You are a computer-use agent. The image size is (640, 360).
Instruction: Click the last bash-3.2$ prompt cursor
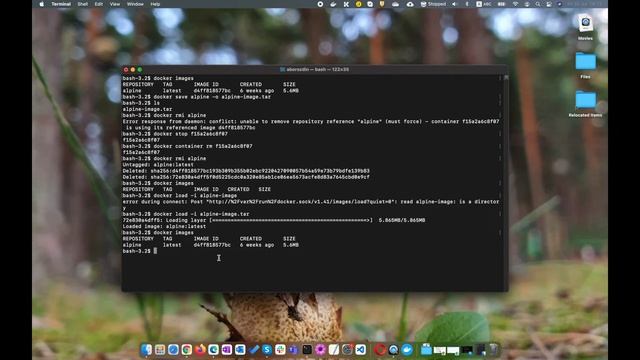click(155, 251)
